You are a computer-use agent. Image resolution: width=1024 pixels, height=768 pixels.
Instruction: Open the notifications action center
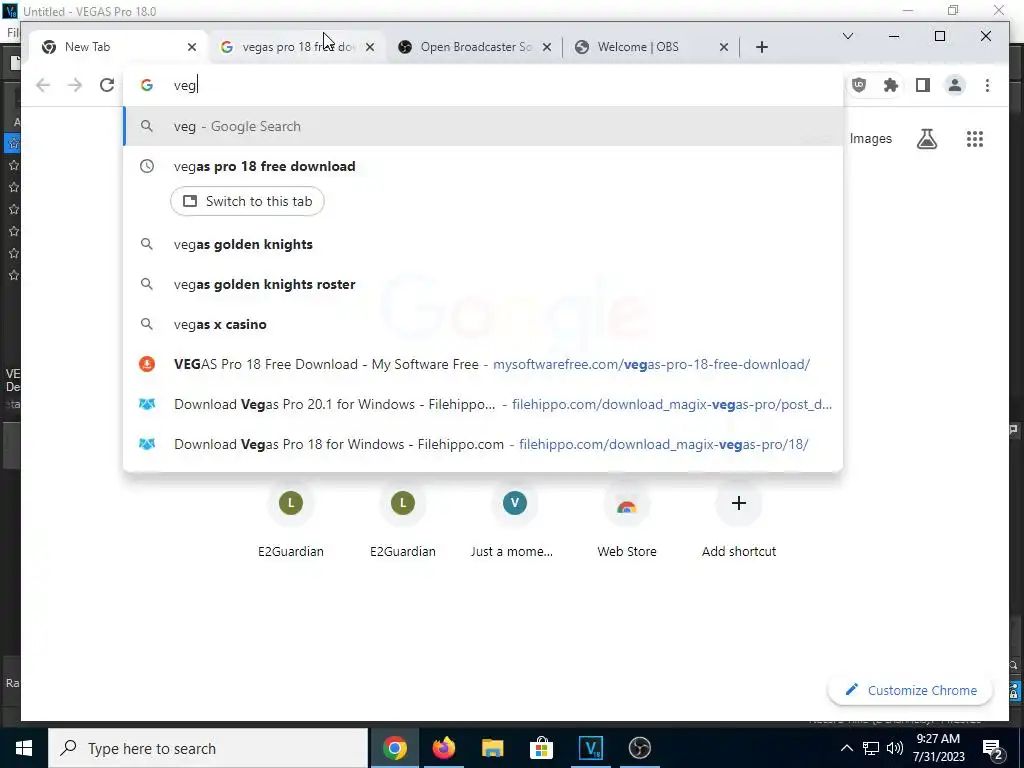pyautogui.click(x=993, y=748)
